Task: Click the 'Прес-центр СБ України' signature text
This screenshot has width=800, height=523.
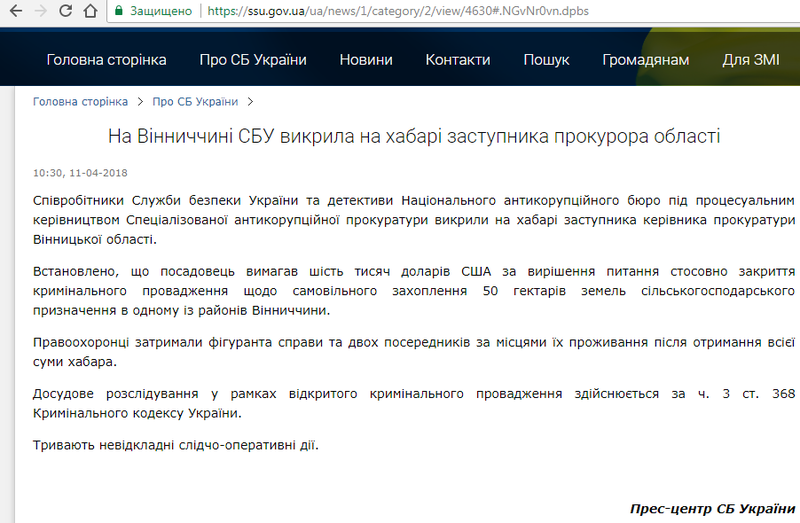Action: tap(712, 508)
